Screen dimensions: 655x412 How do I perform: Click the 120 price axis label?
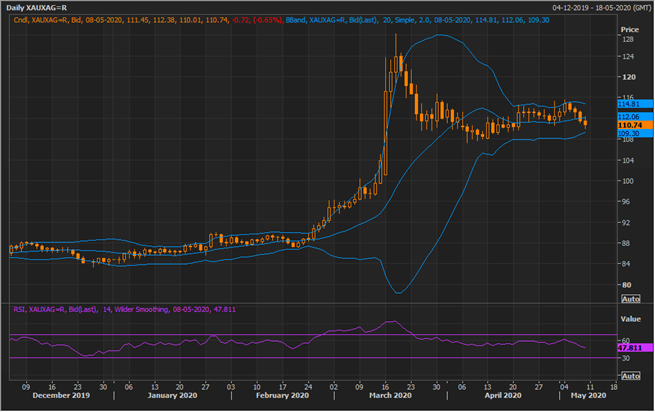[x=629, y=77]
